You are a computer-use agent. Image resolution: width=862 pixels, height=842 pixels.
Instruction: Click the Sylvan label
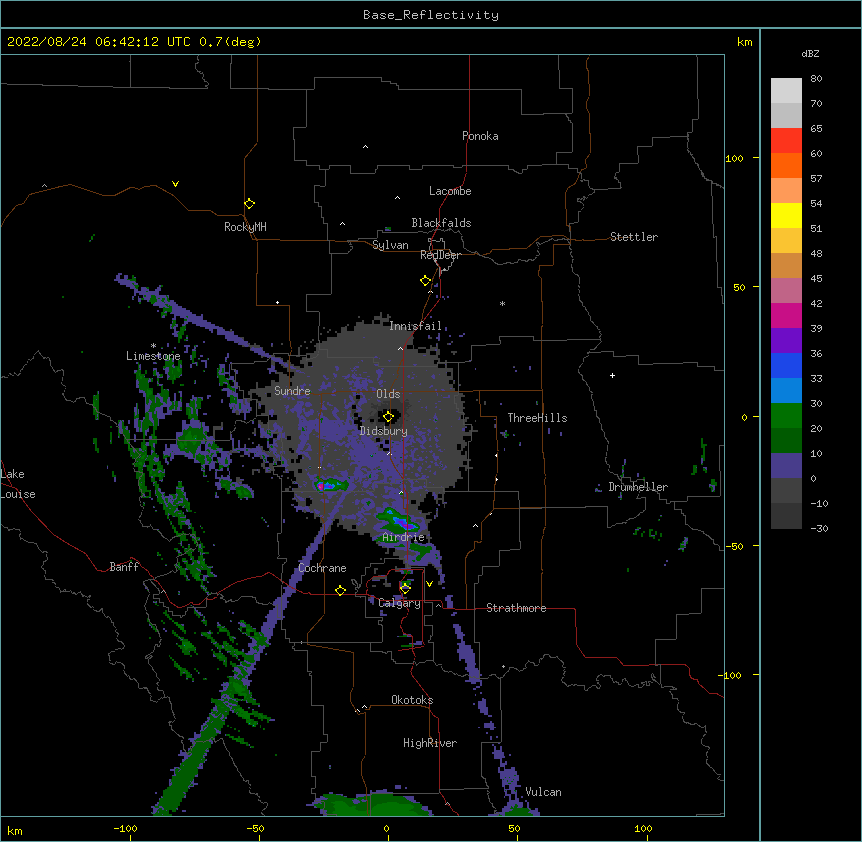pos(390,245)
